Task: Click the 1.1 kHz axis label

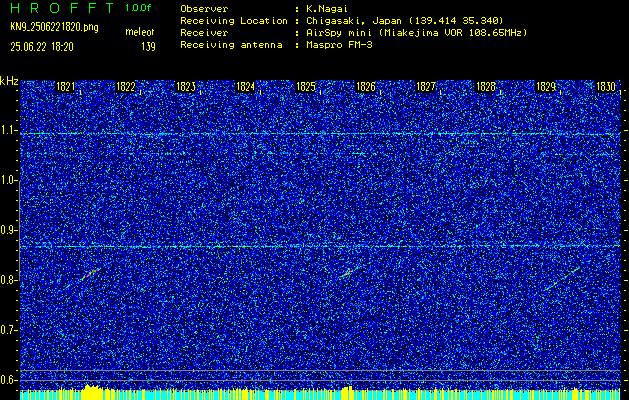Action: click(x=8, y=130)
